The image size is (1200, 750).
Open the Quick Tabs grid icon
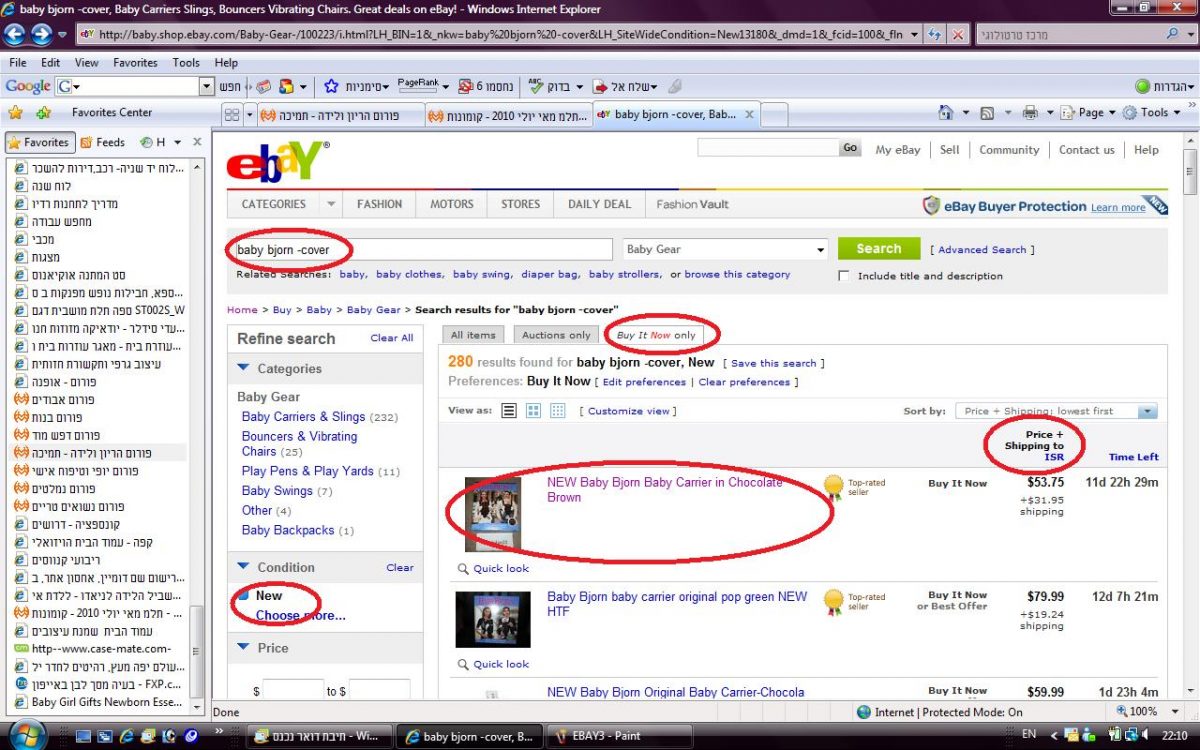[232, 115]
